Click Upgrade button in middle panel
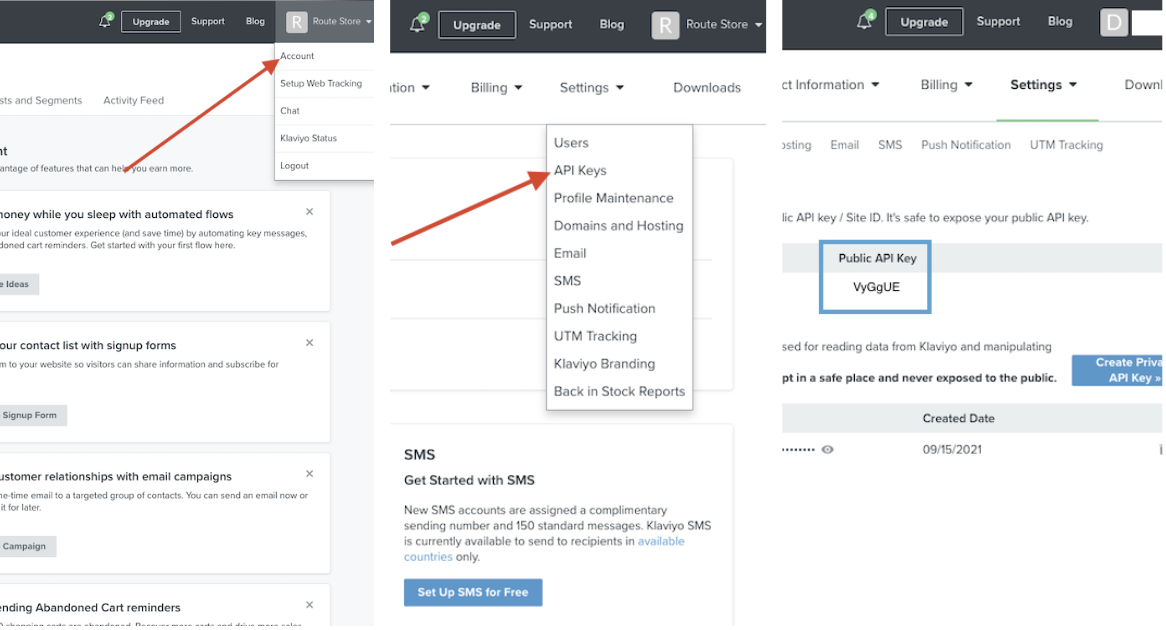The height and width of the screenshot is (630, 1166). (477, 25)
